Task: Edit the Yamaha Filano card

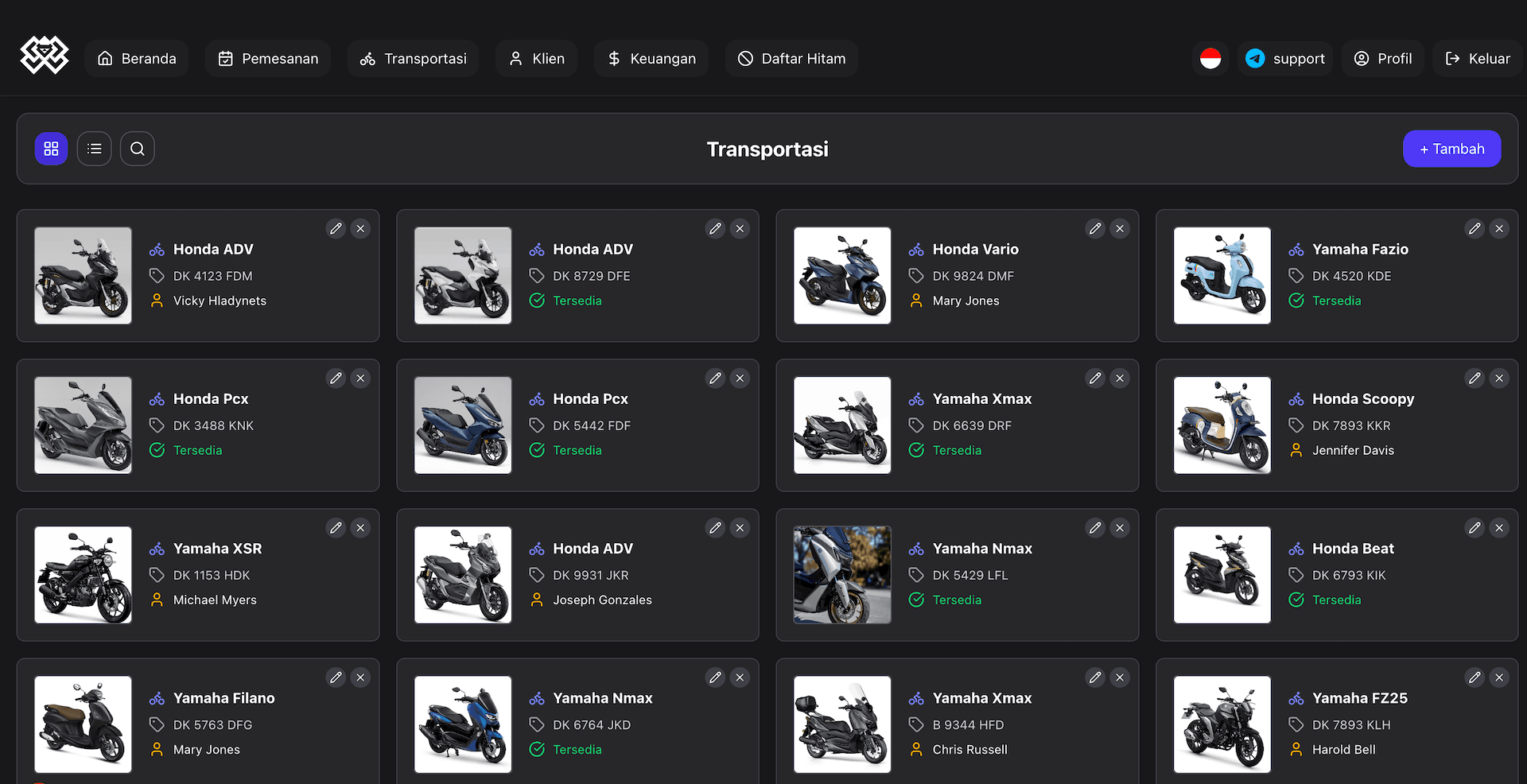Action: (336, 677)
